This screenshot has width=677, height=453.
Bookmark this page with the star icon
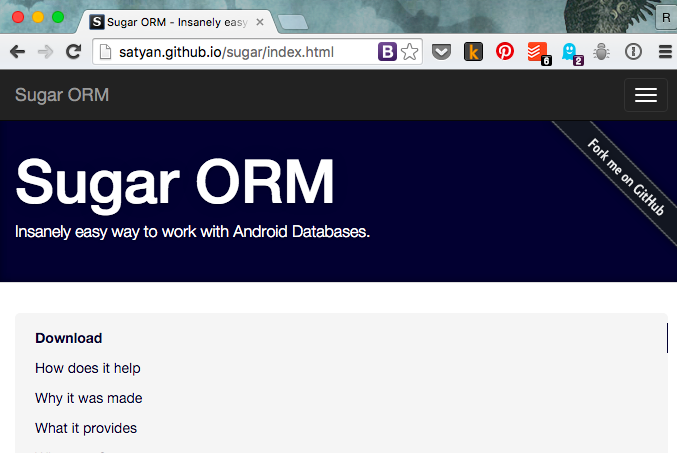point(409,52)
